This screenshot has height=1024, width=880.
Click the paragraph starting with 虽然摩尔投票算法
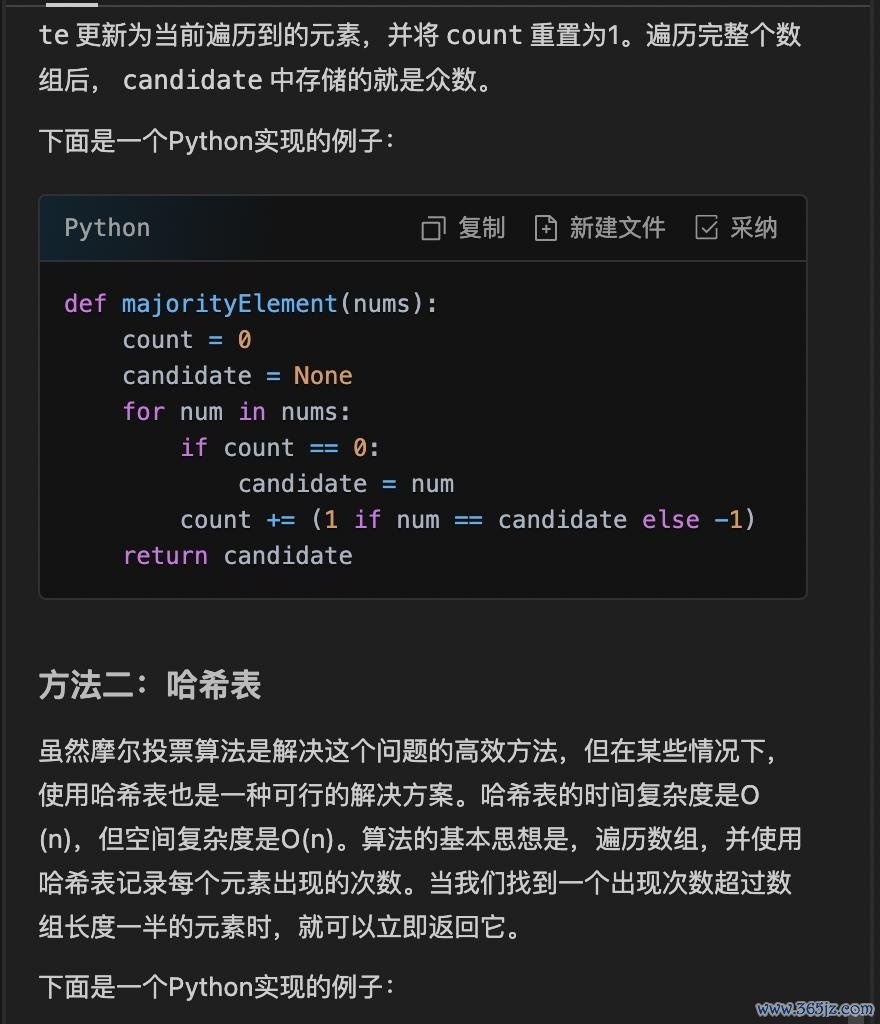420,839
